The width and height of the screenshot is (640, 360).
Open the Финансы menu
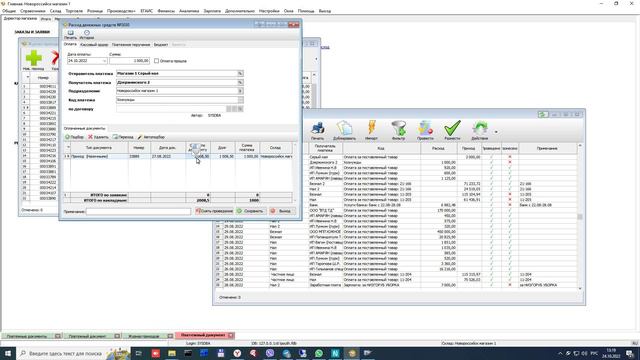tap(166, 11)
